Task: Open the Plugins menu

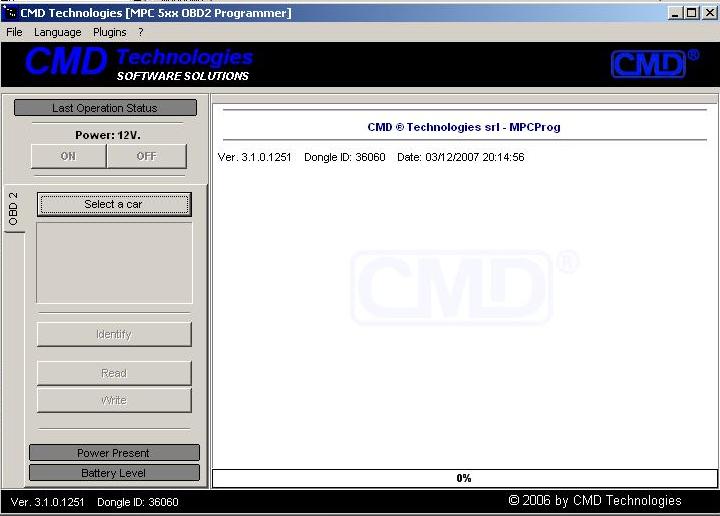Action: (x=110, y=32)
